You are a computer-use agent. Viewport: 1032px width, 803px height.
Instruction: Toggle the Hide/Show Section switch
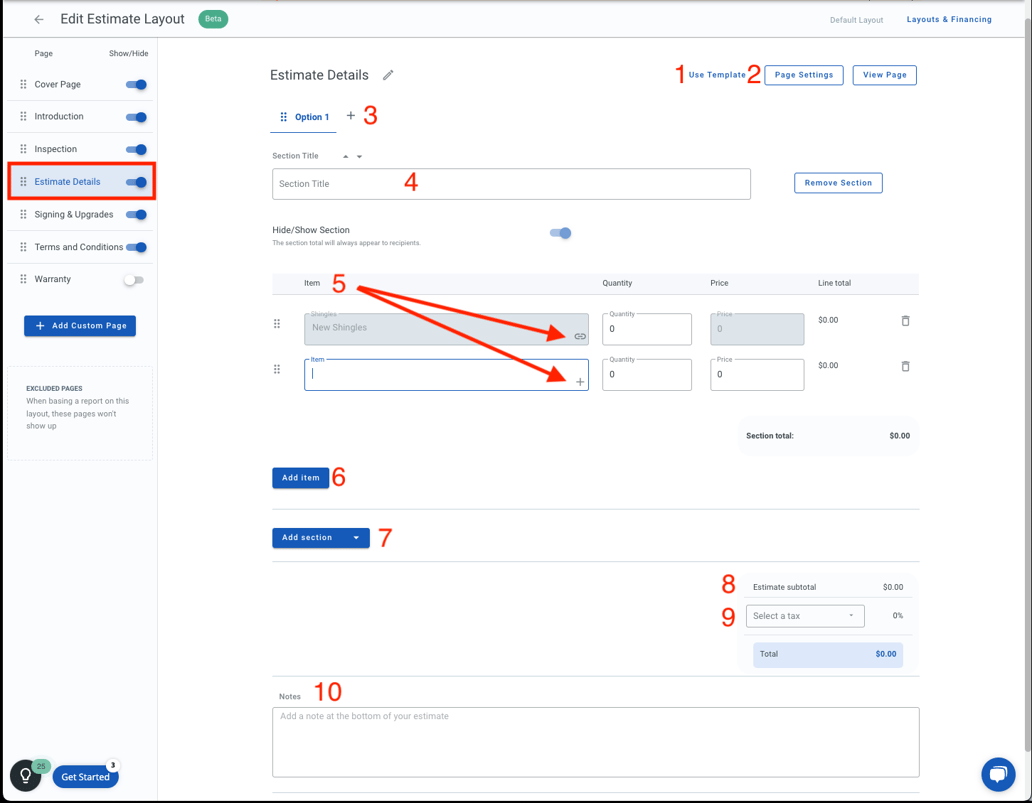click(561, 231)
